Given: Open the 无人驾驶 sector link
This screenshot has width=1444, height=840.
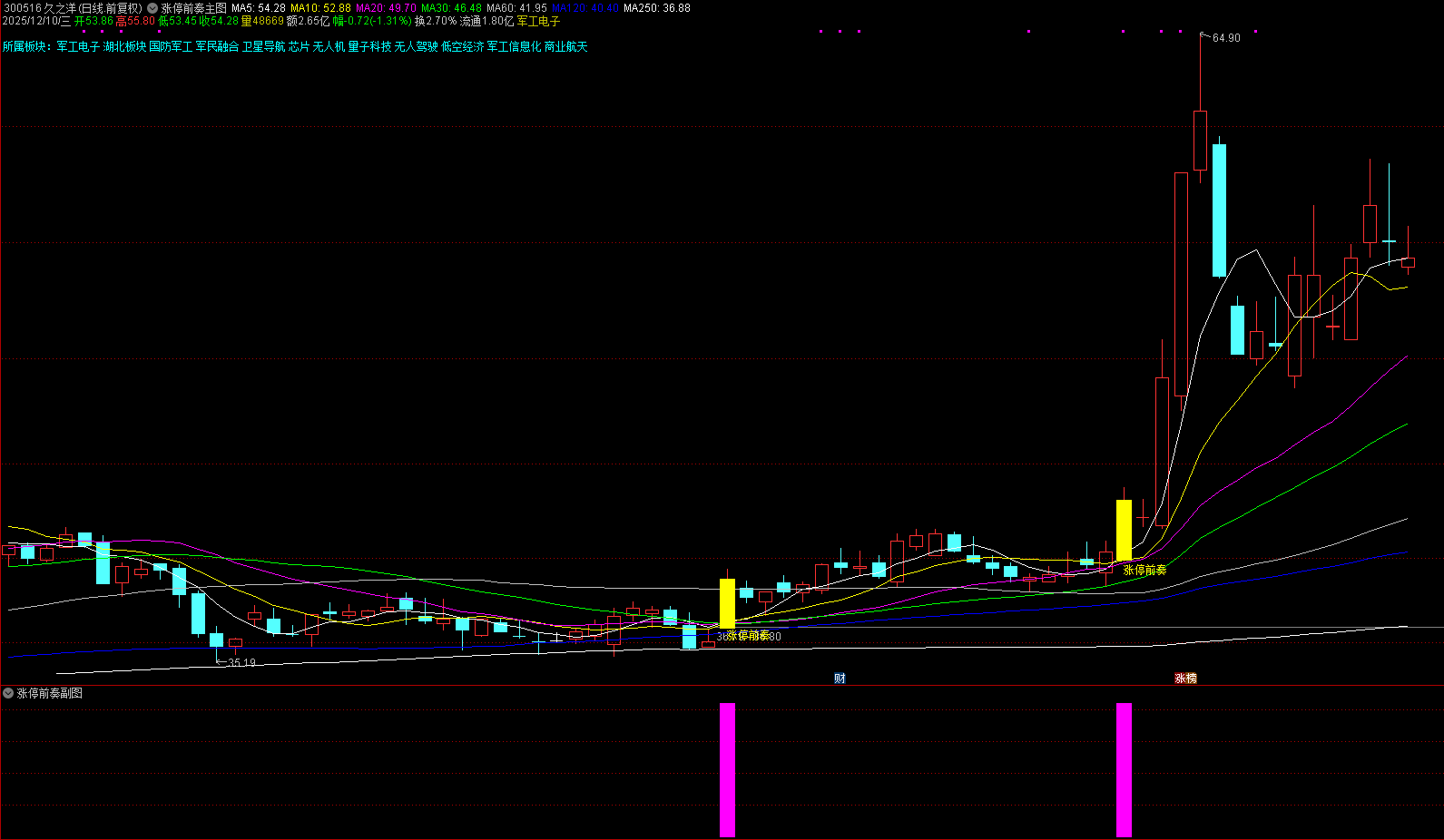Looking at the screenshot, I should 416,47.
